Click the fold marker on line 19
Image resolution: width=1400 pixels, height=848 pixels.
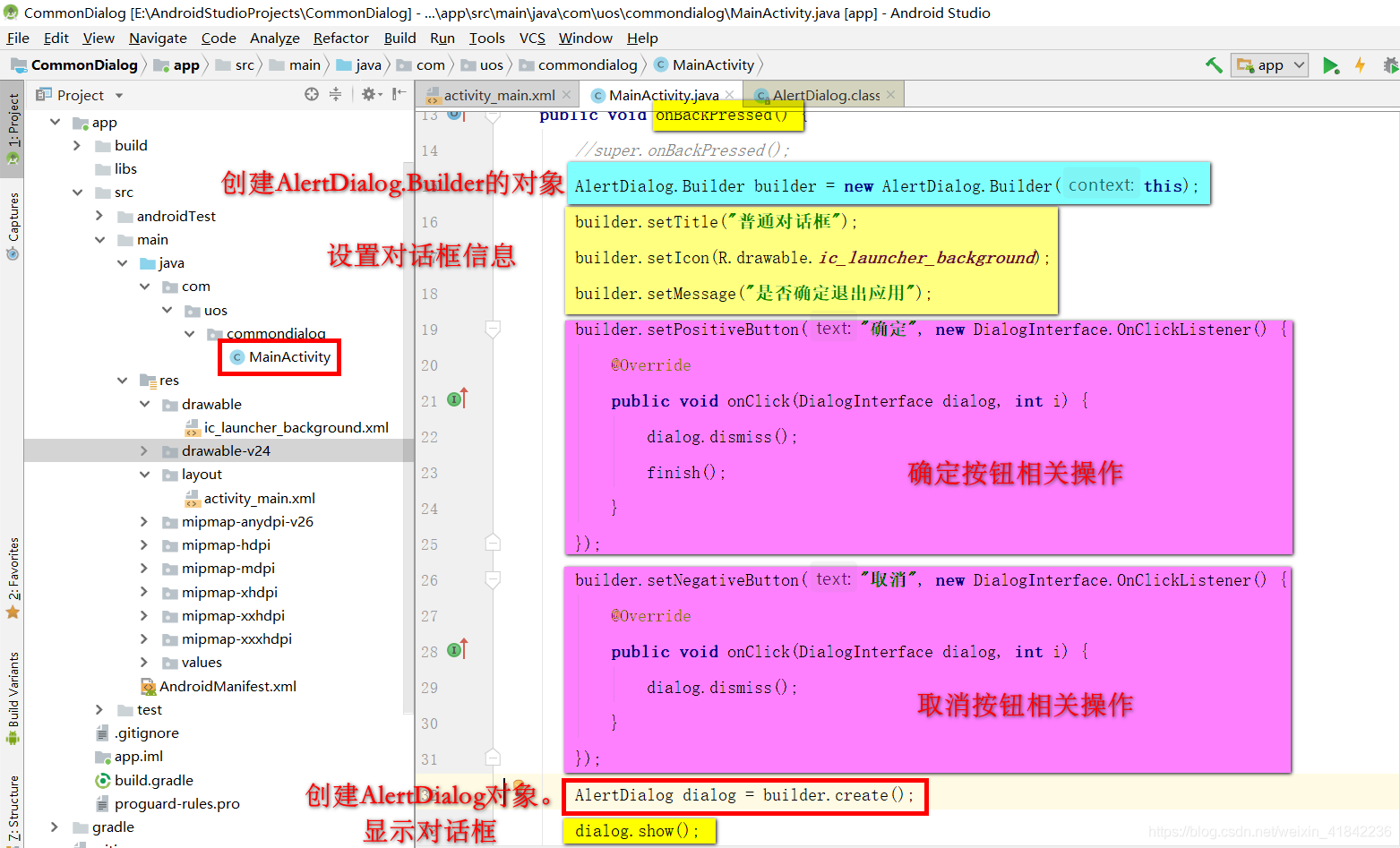pyautogui.click(x=493, y=329)
